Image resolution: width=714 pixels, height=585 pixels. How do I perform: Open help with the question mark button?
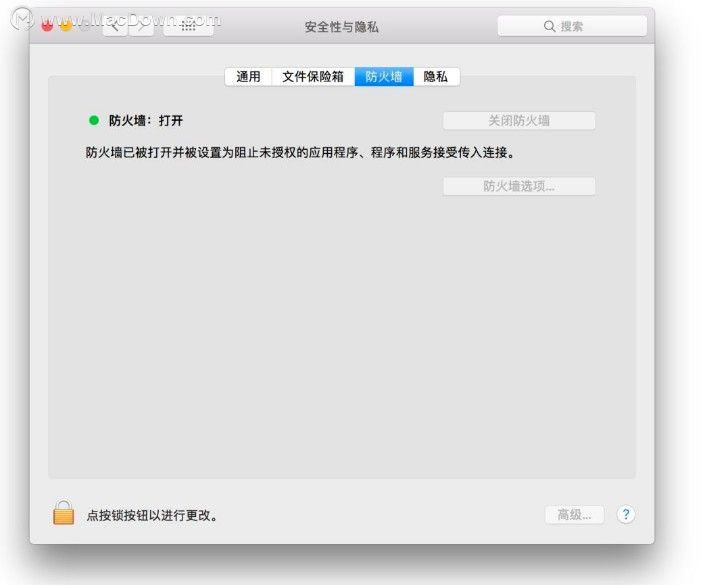626,514
